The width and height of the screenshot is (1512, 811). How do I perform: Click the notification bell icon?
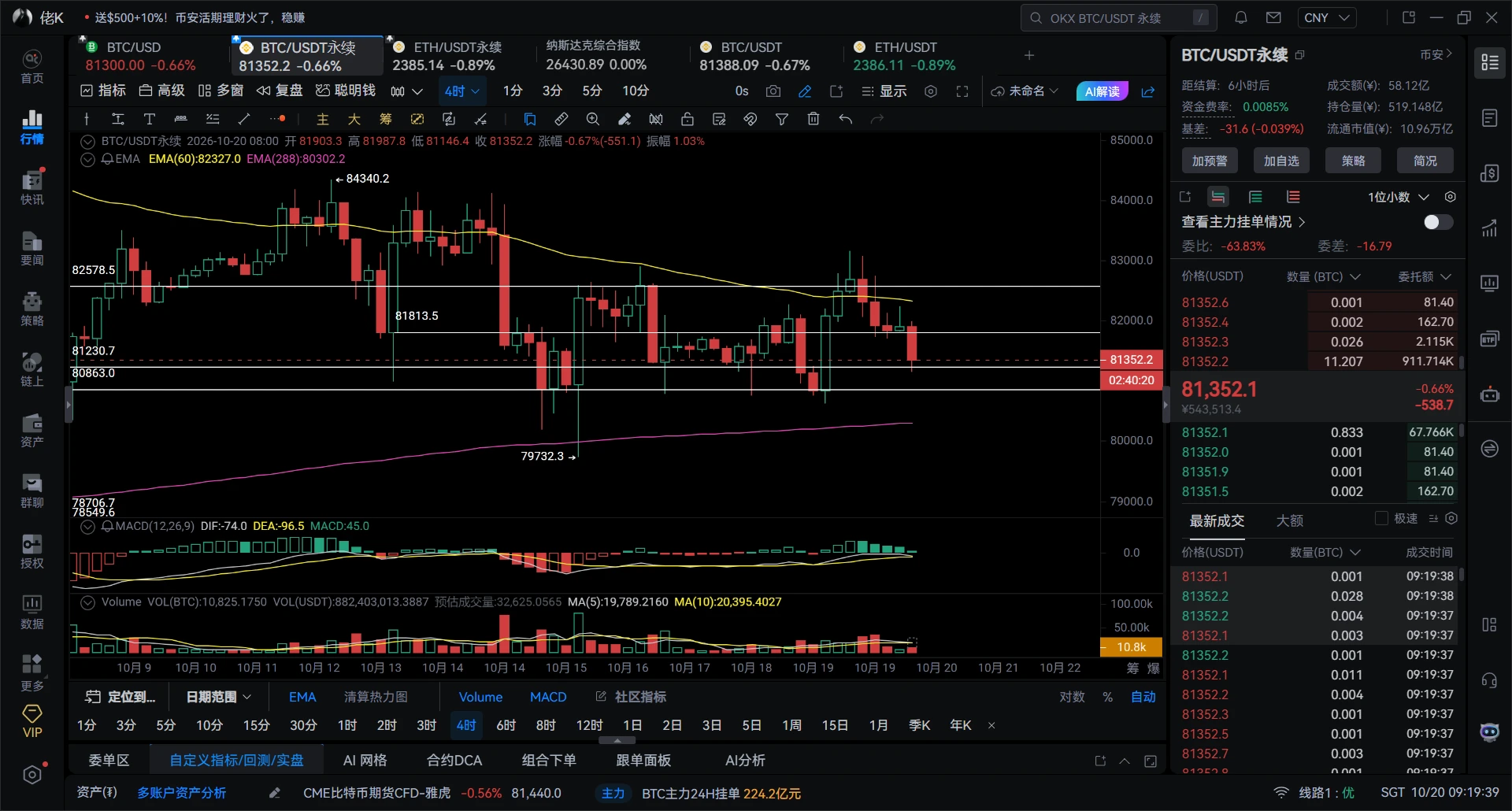tap(1241, 18)
